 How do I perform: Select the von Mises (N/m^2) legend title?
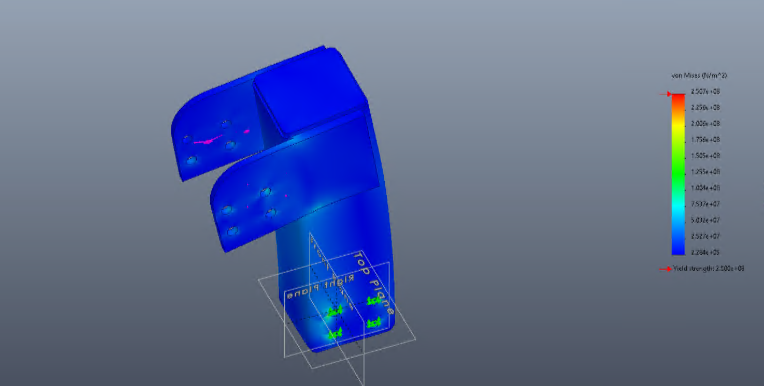click(x=699, y=76)
